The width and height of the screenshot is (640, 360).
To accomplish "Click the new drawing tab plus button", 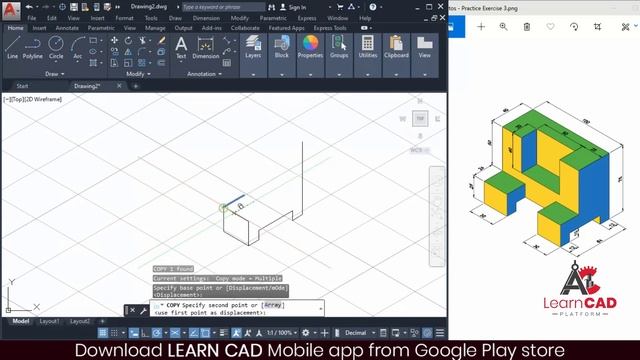I will click(136, 86).
